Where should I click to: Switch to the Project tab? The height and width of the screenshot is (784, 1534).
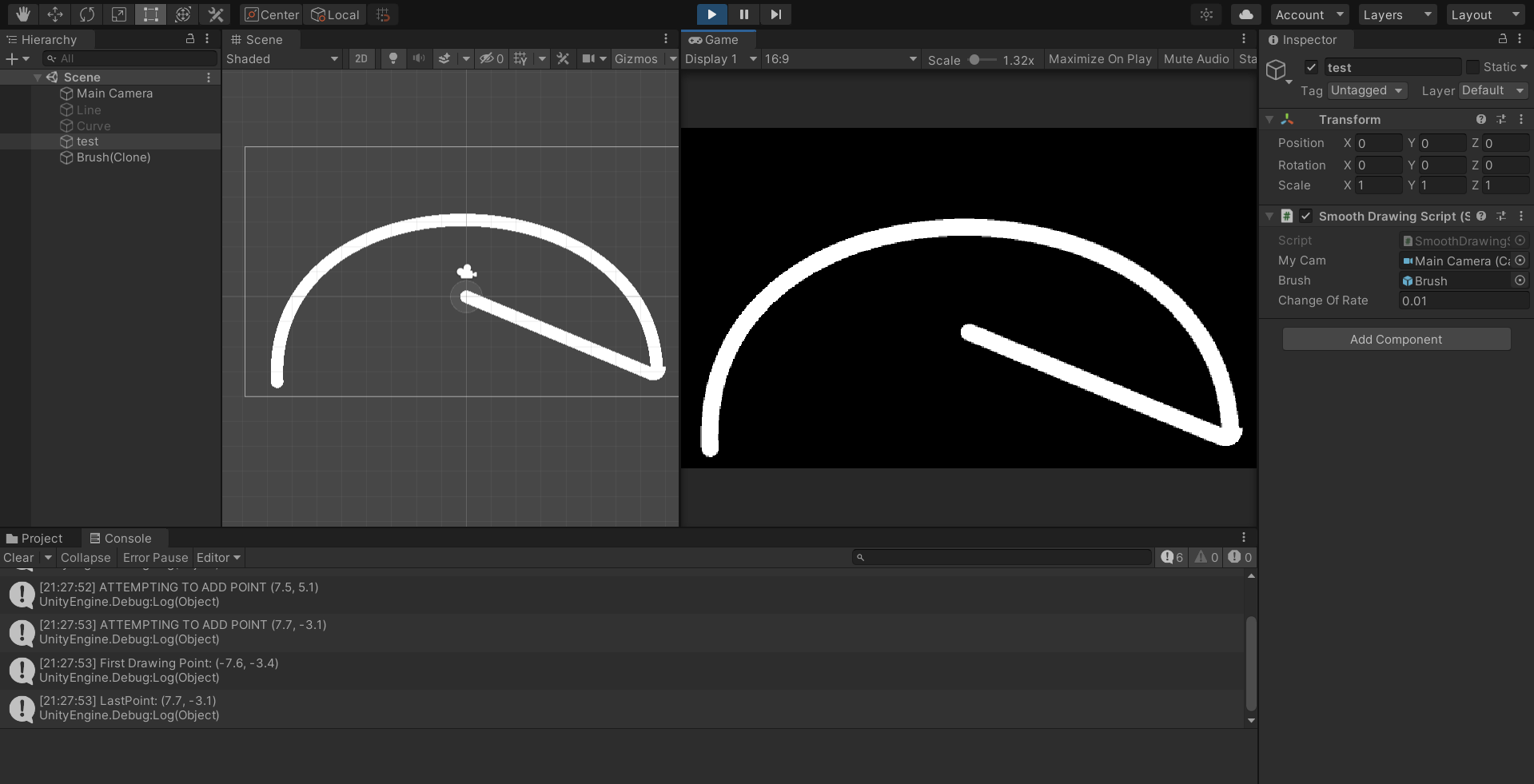pos(34,538)
